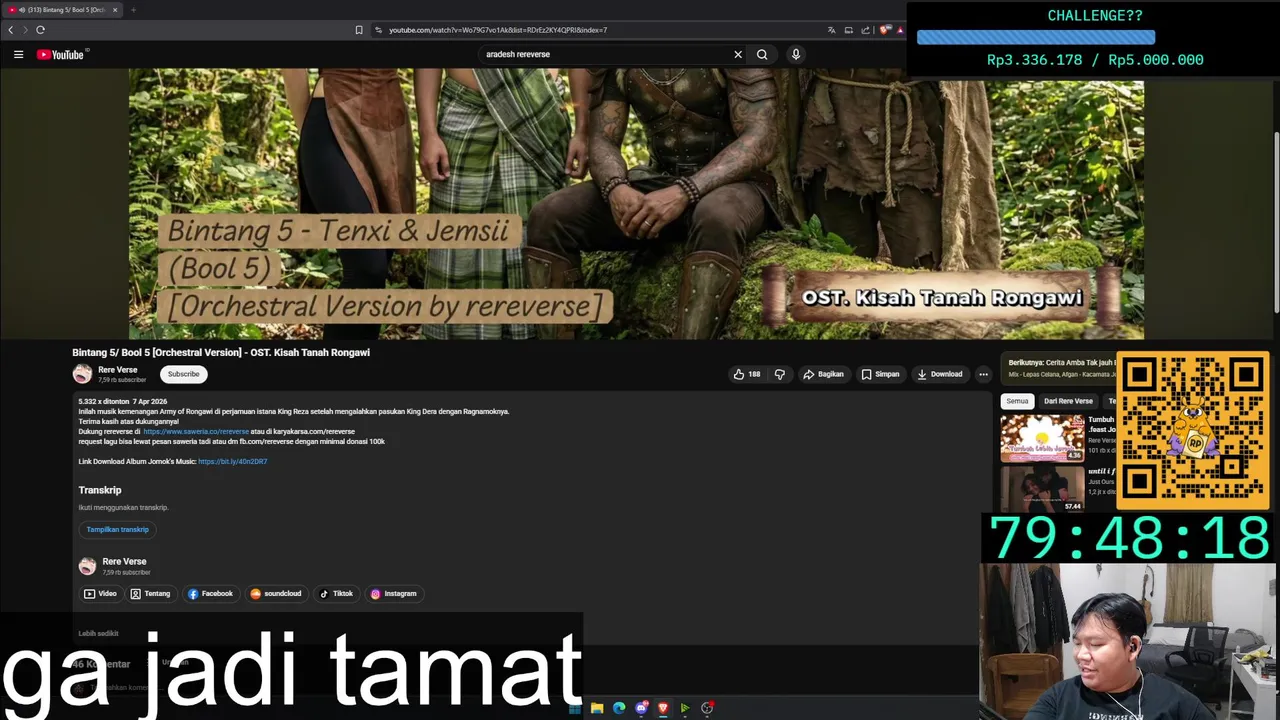Open the saweria.co/rereverse link
The width and height of the screenshot is (1280, 720).
click(x=196, y=431)
